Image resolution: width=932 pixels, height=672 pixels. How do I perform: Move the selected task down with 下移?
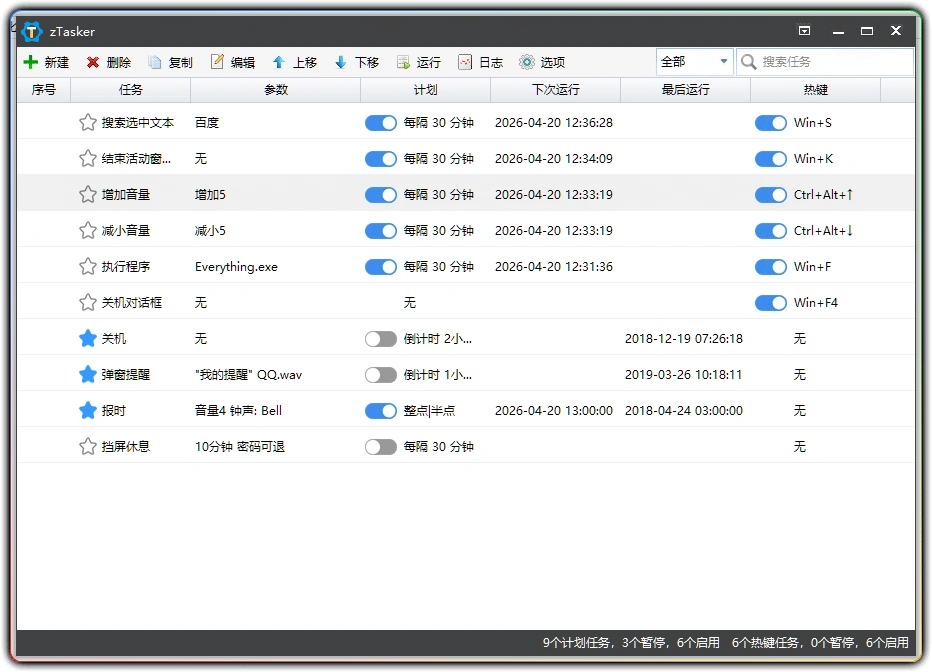point(356,61)
